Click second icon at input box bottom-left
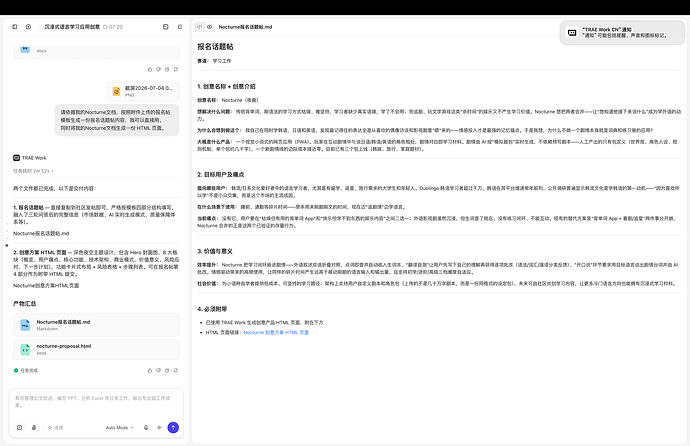Viewport: 690px width, 446px height. 34,428
